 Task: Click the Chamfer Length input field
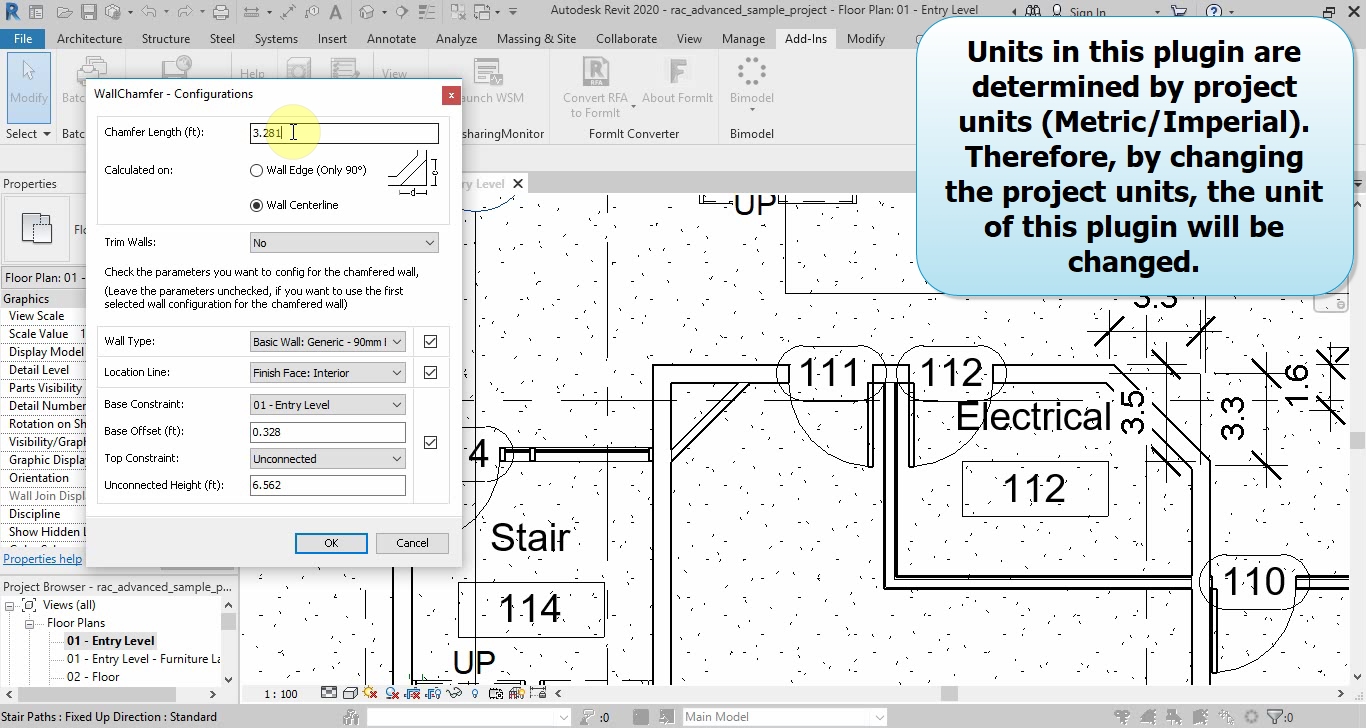[x=344, y=132]
